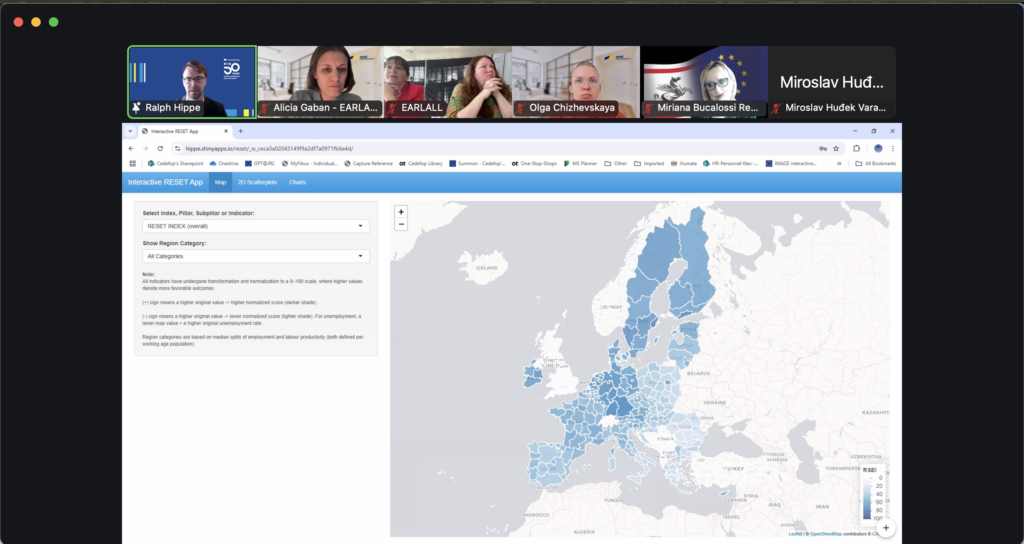Click the round plus button at map corner
This screenshot has width=1024, height=544.
(885, 527)
